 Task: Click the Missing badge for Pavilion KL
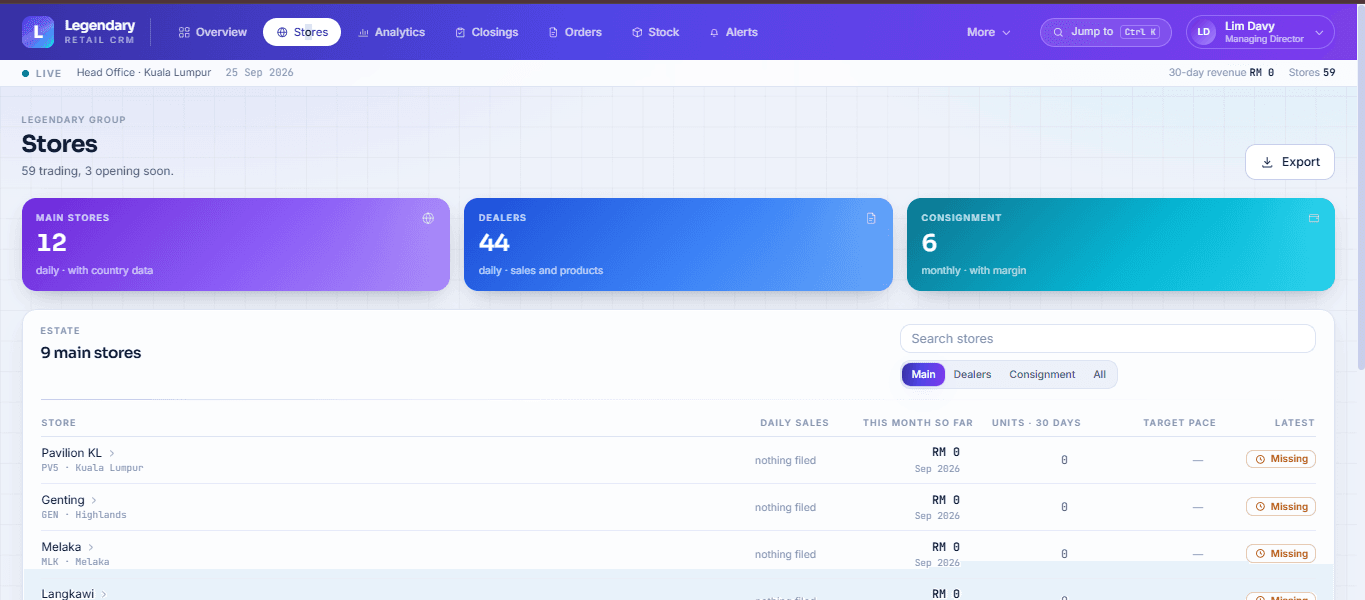[x=1281, y=459]
